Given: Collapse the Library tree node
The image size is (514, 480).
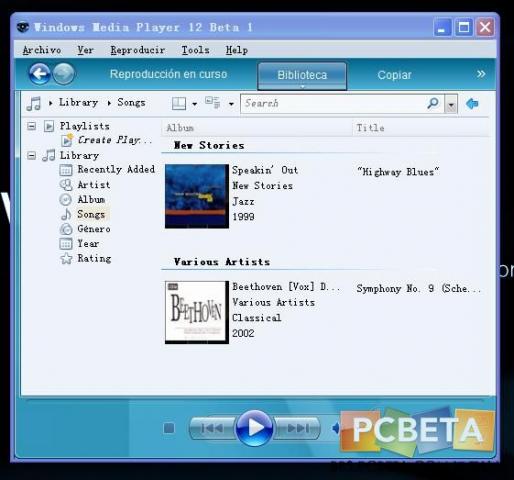Looking at the screenshot, I should (x=32, y=155).
